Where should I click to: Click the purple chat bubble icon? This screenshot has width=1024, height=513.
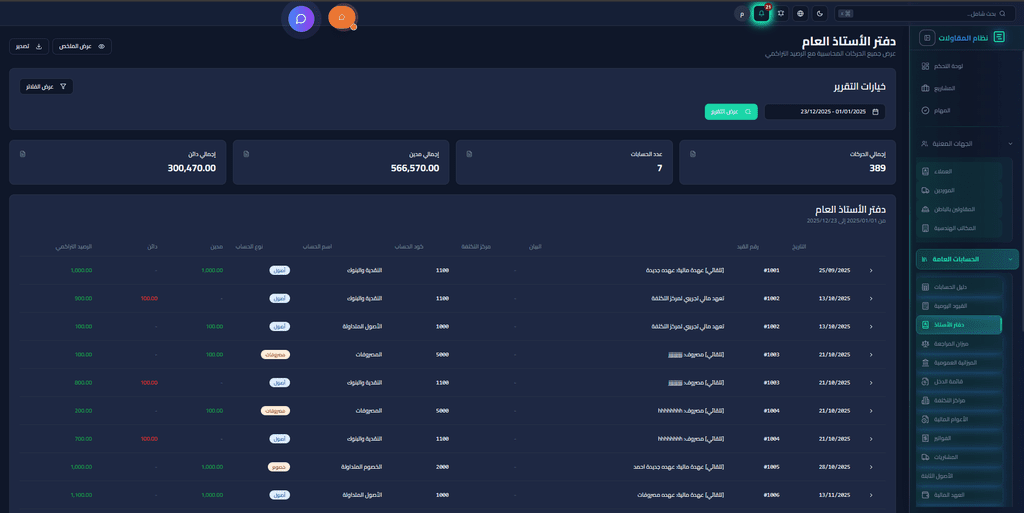coord(301,18)
